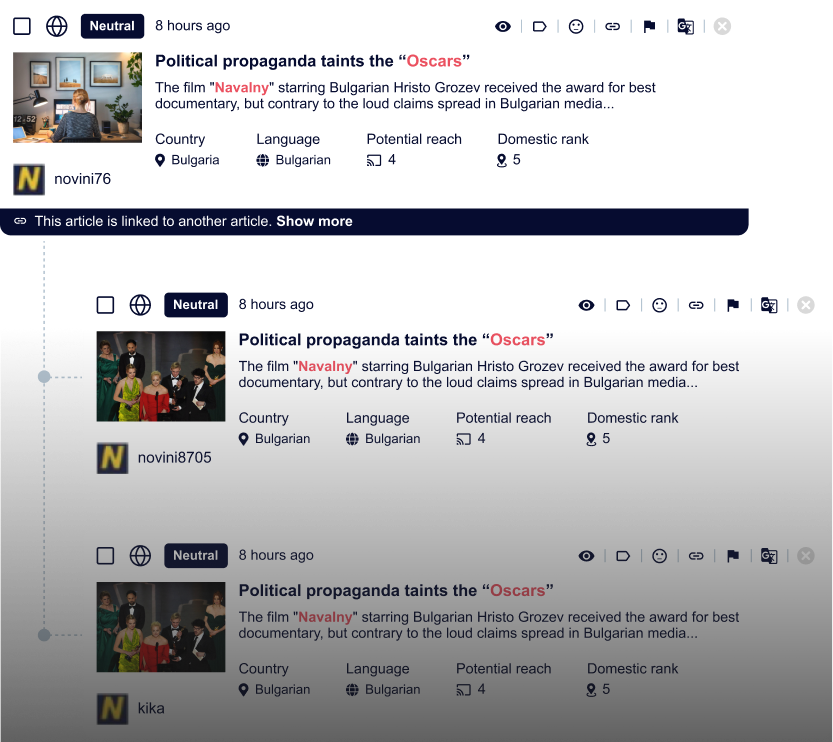
Task: Click the kika source logo
Action: point(112,709)
